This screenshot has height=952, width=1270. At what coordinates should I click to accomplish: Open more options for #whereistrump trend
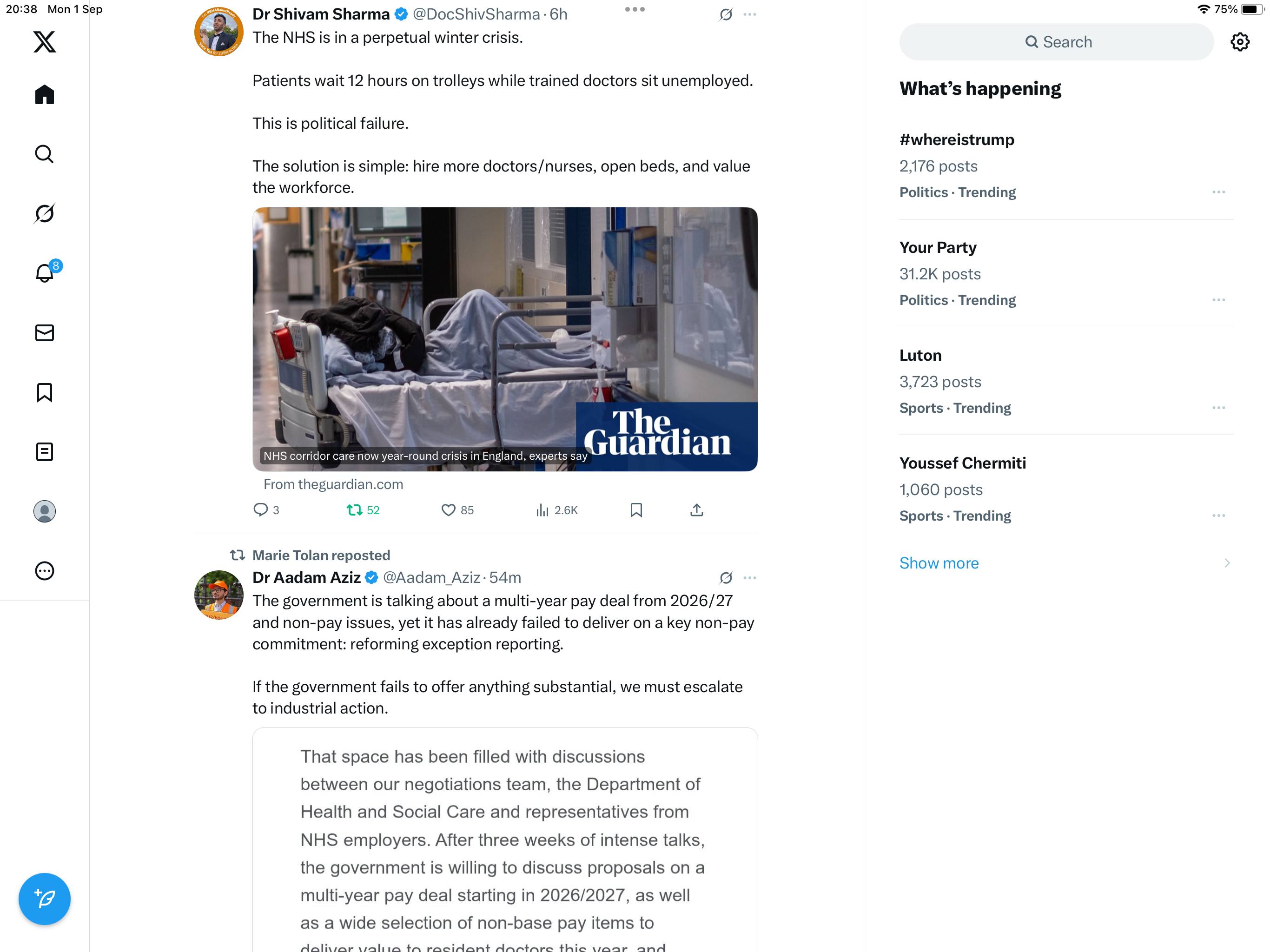coord(1218,192)
